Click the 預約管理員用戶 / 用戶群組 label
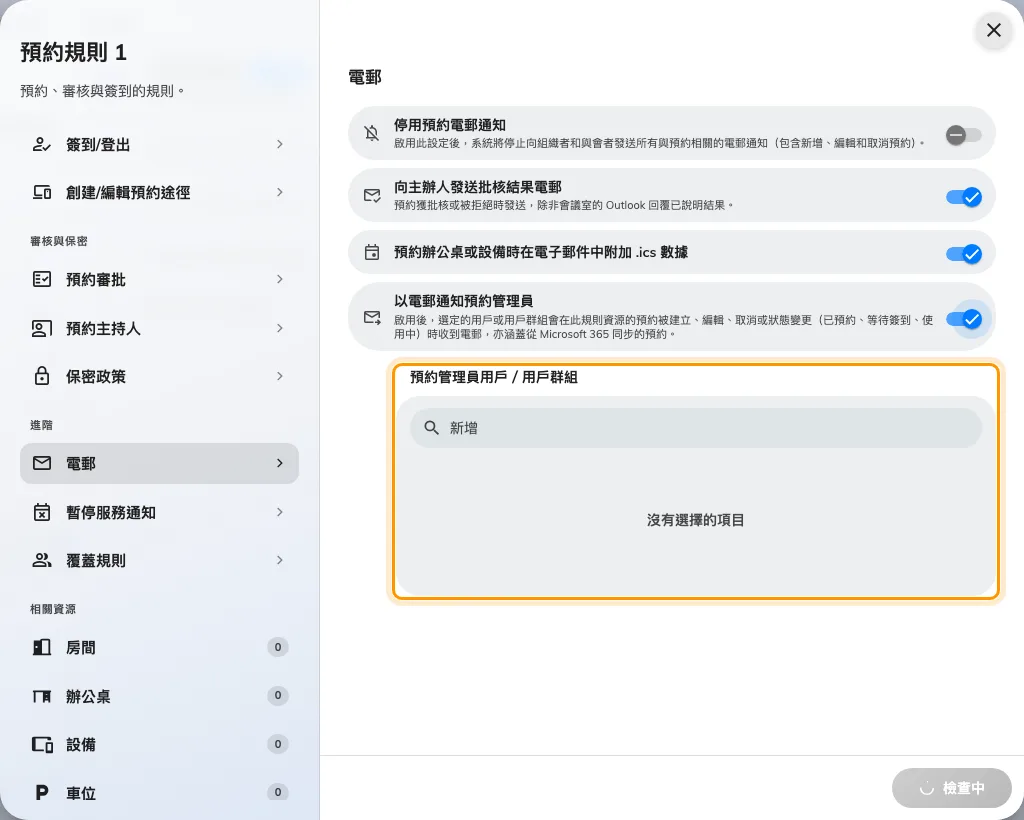Viewport: 1024px width, 820px height. [494, 377]
